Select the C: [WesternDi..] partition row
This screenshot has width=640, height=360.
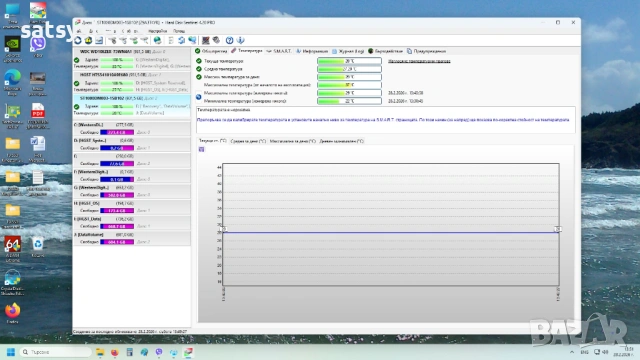(131, 128)
